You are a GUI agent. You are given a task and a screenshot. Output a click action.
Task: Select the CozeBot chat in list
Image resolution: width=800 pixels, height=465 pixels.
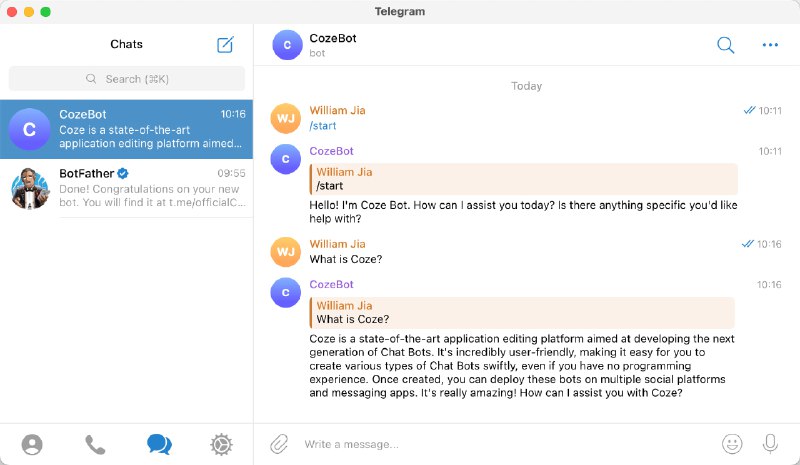pos(127,129)
